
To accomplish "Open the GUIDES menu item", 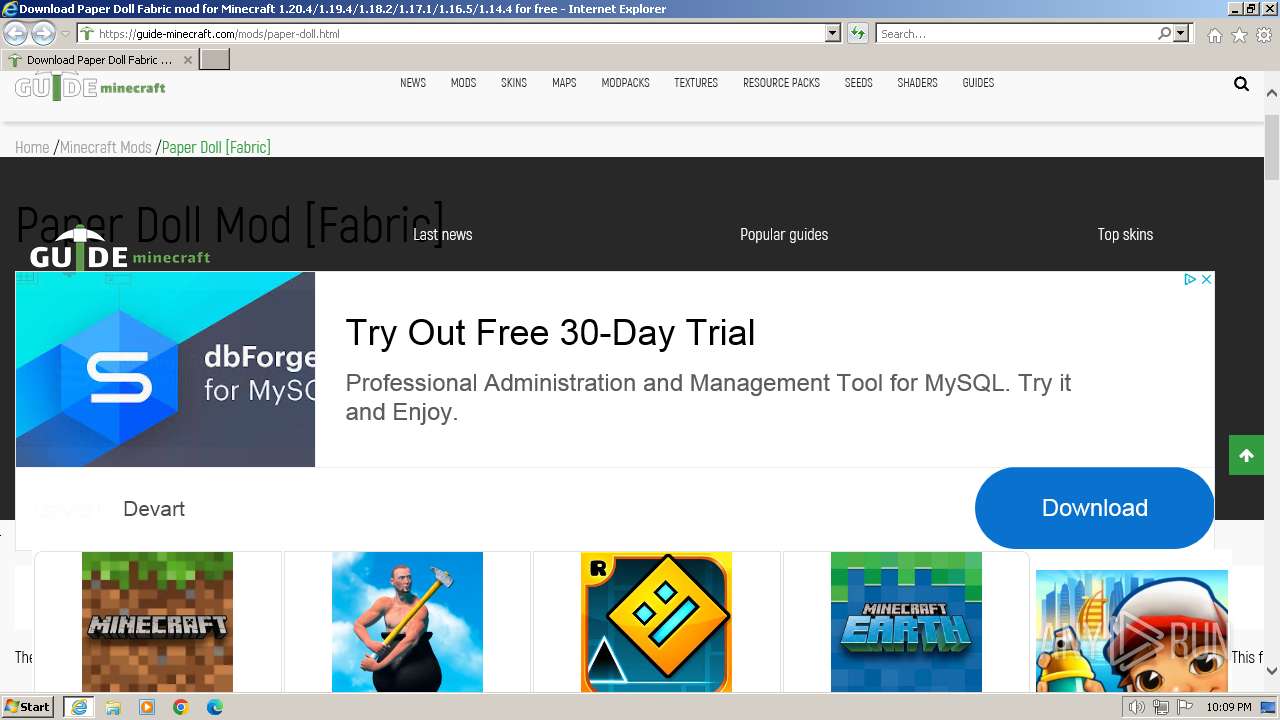I will (x=978, y=83).
